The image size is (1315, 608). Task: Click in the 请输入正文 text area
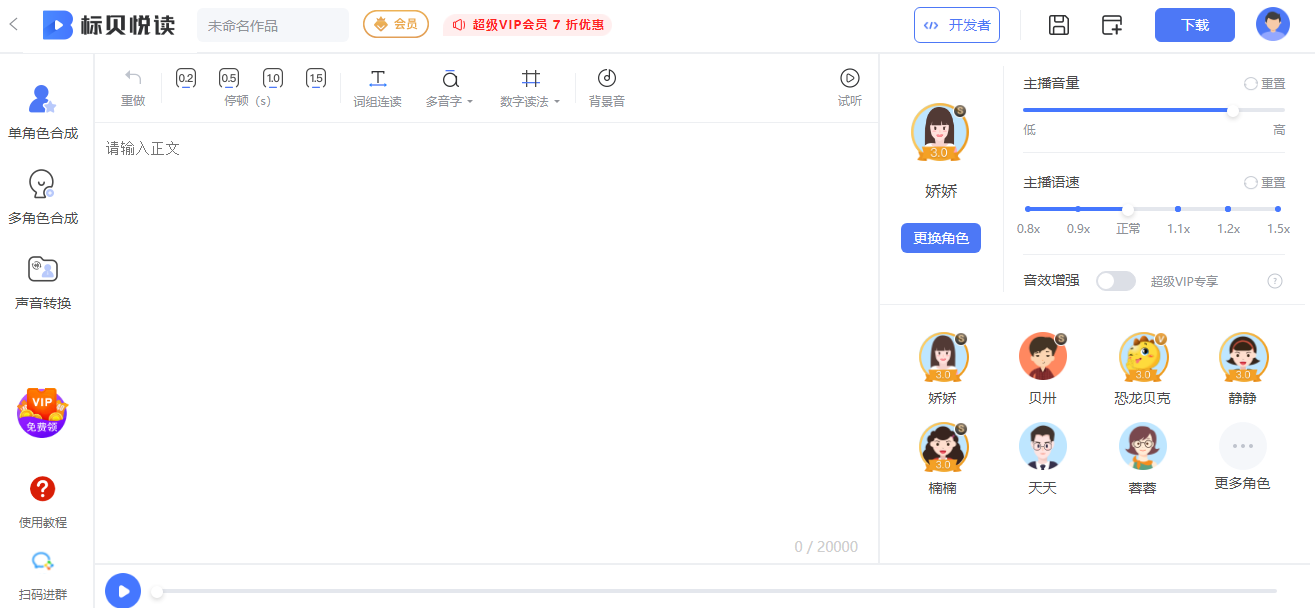tap(486, 340)
